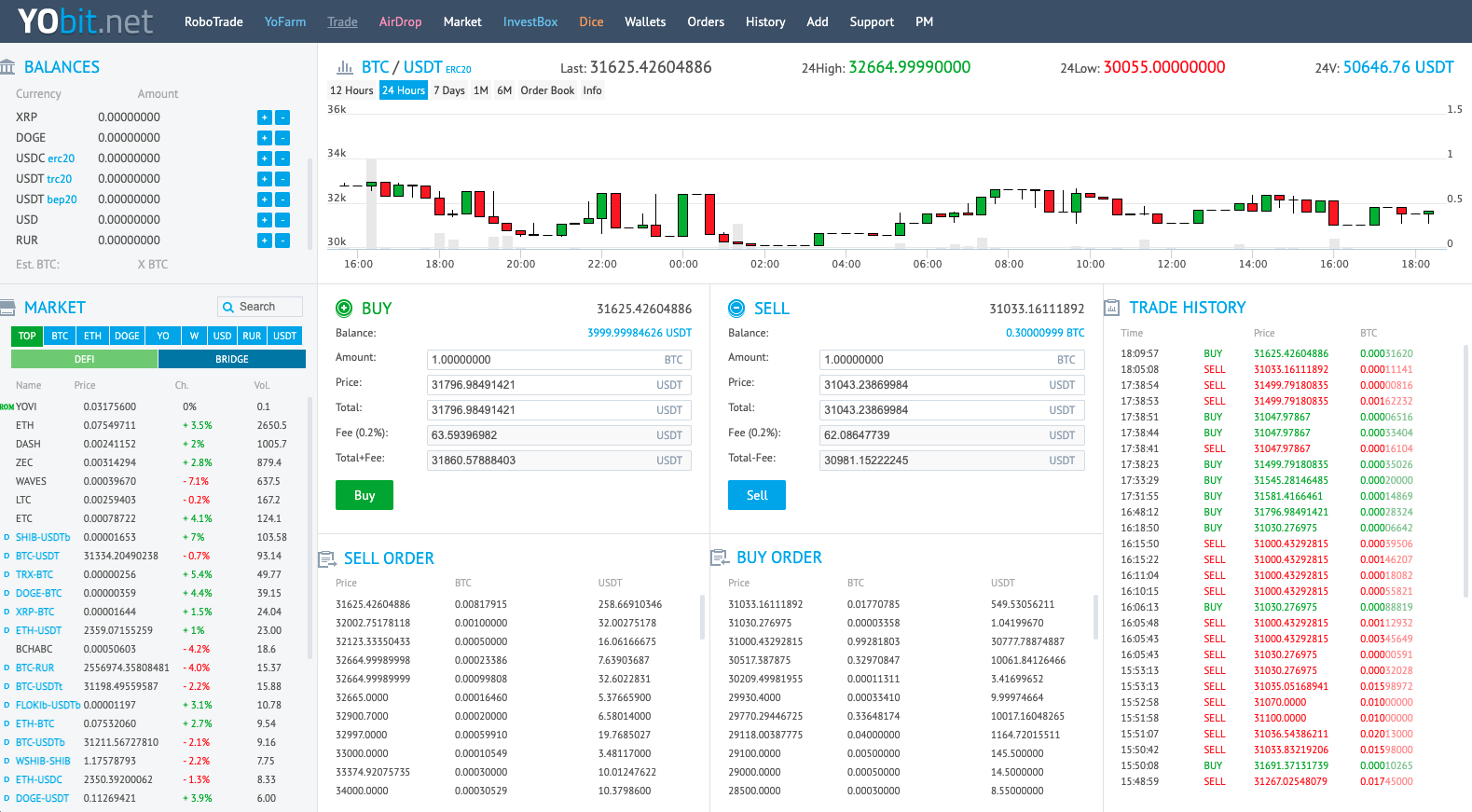Click the Market search field
Screen dimensions: 1472x812
coord(260,307)
